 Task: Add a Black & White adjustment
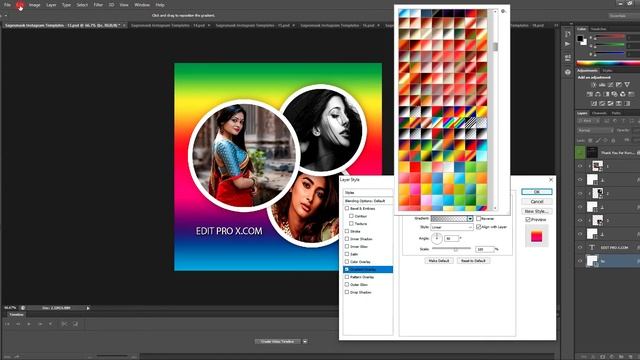606,94
